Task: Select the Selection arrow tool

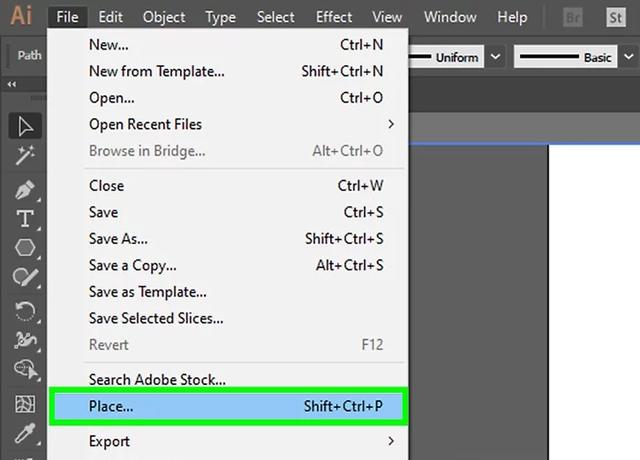Action: (x=25, y=126)
